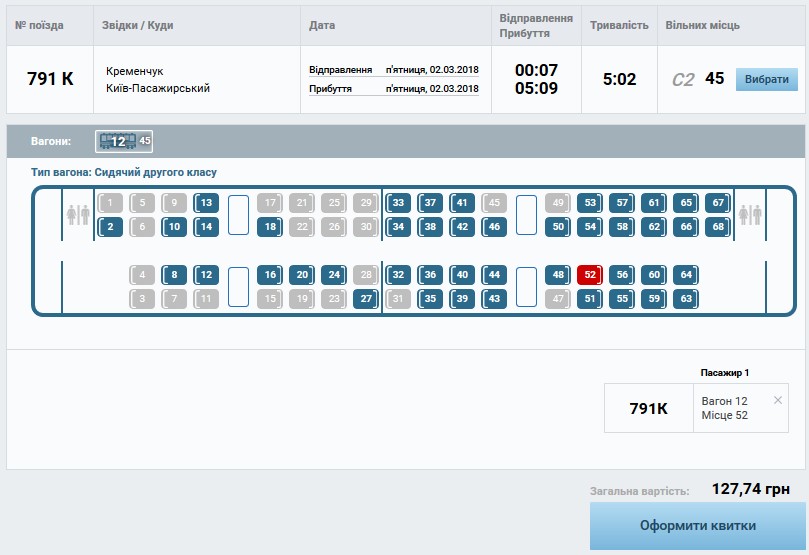Image resolution: width=809 pixels, height=555 pixels.
Task: Click the Вибрати button
Action: pyautogui.click(x=766, y=80)
